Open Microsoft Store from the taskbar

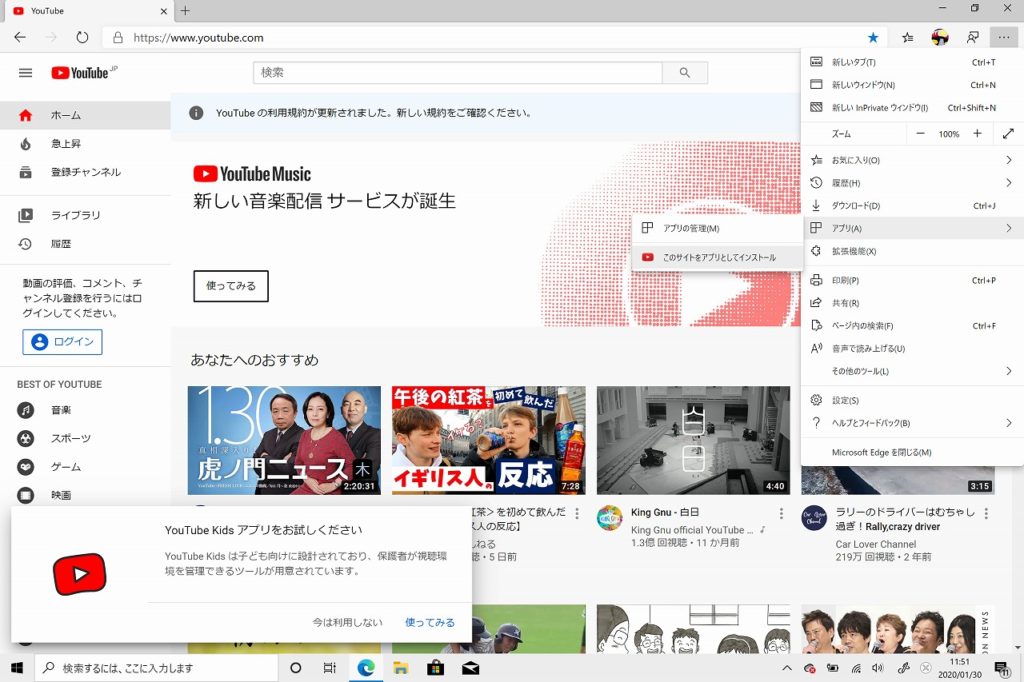[x=436, y=668]
